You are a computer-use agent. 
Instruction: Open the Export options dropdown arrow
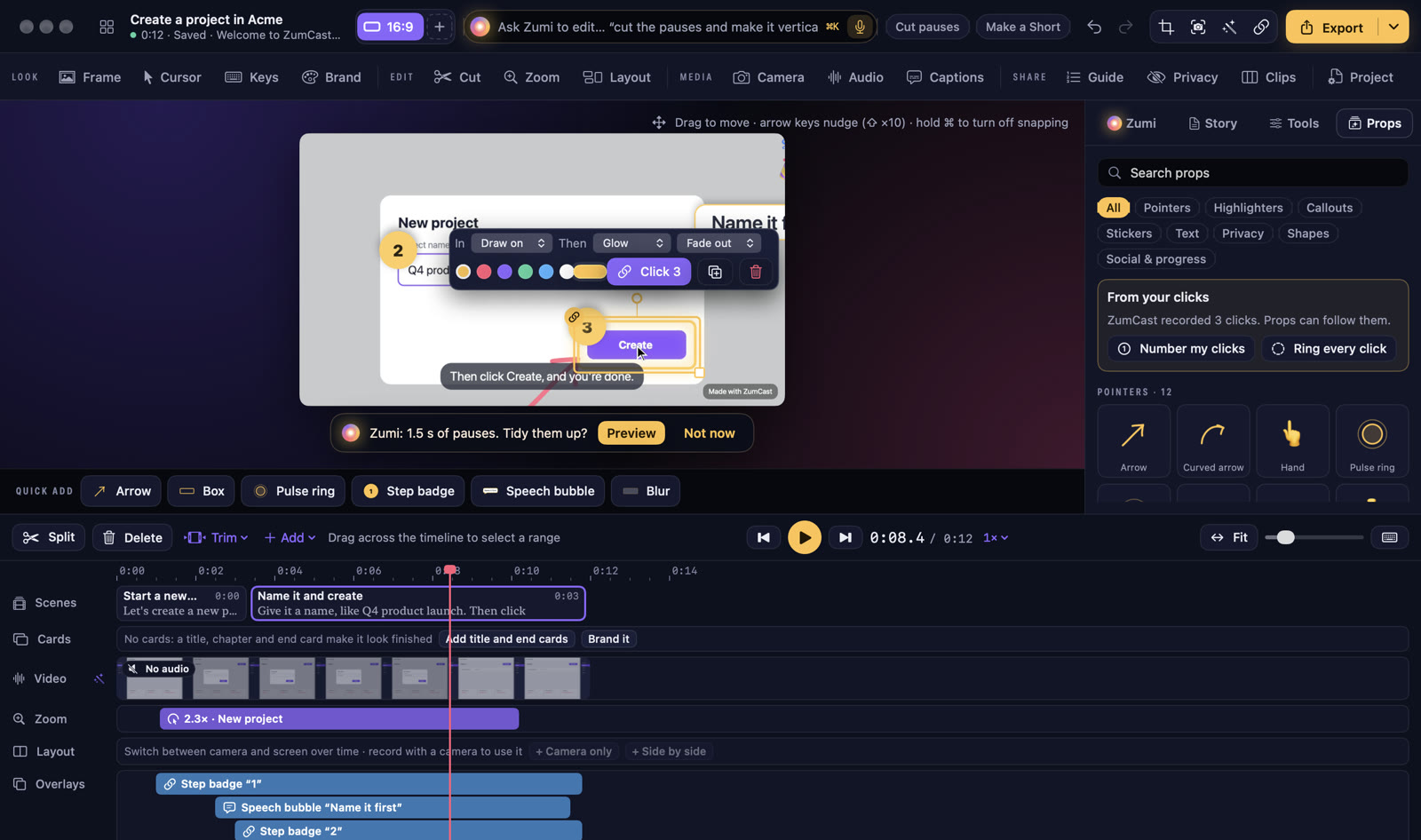(x=1393, y=27)
